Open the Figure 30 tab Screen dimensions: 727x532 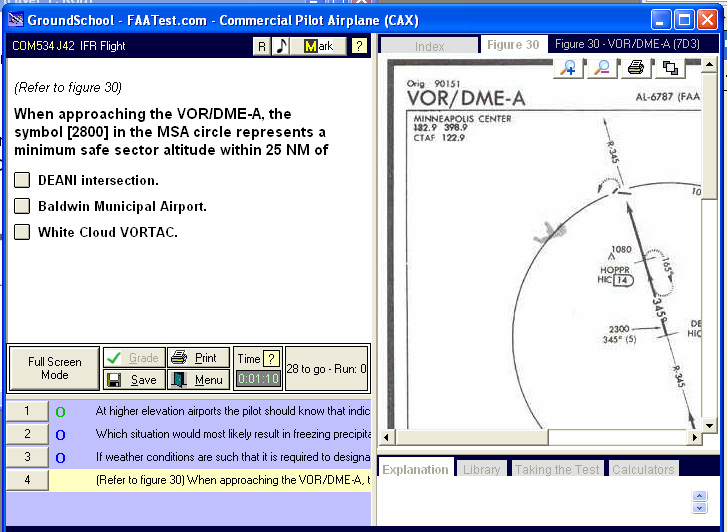coord(512,45)
